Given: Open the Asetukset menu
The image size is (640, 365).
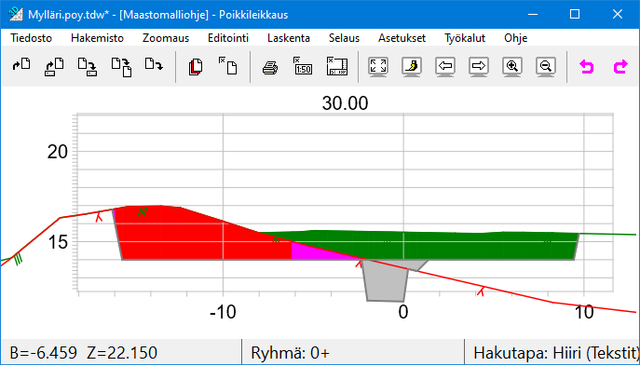Looking at the screenshot, I should tap(402, 38).
